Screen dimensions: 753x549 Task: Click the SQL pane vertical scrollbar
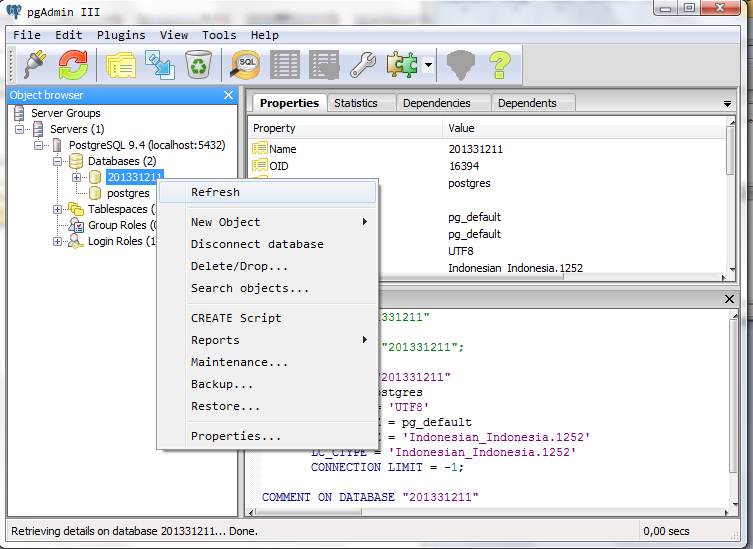point(734,410)
